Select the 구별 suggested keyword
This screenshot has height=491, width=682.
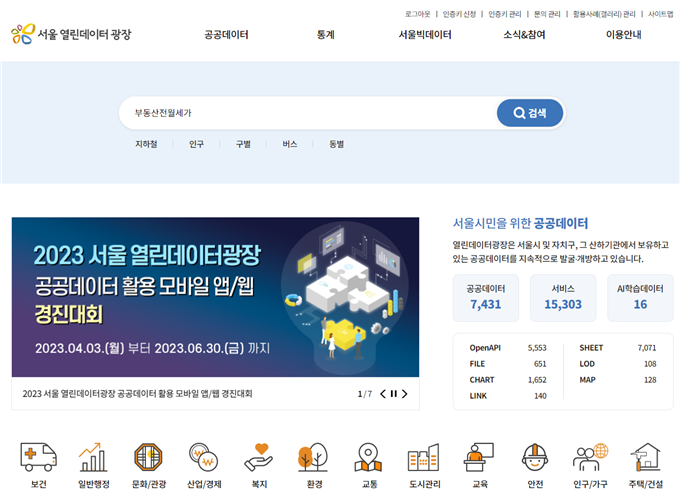tap(243, 144)
